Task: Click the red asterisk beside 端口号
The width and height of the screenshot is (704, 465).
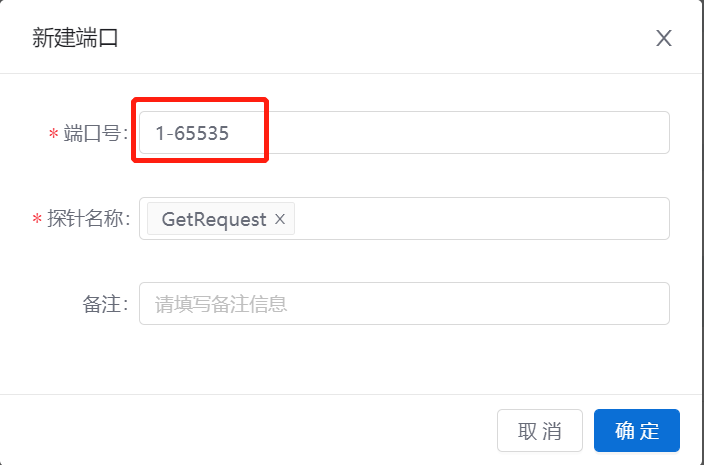Action: (53, 134)
